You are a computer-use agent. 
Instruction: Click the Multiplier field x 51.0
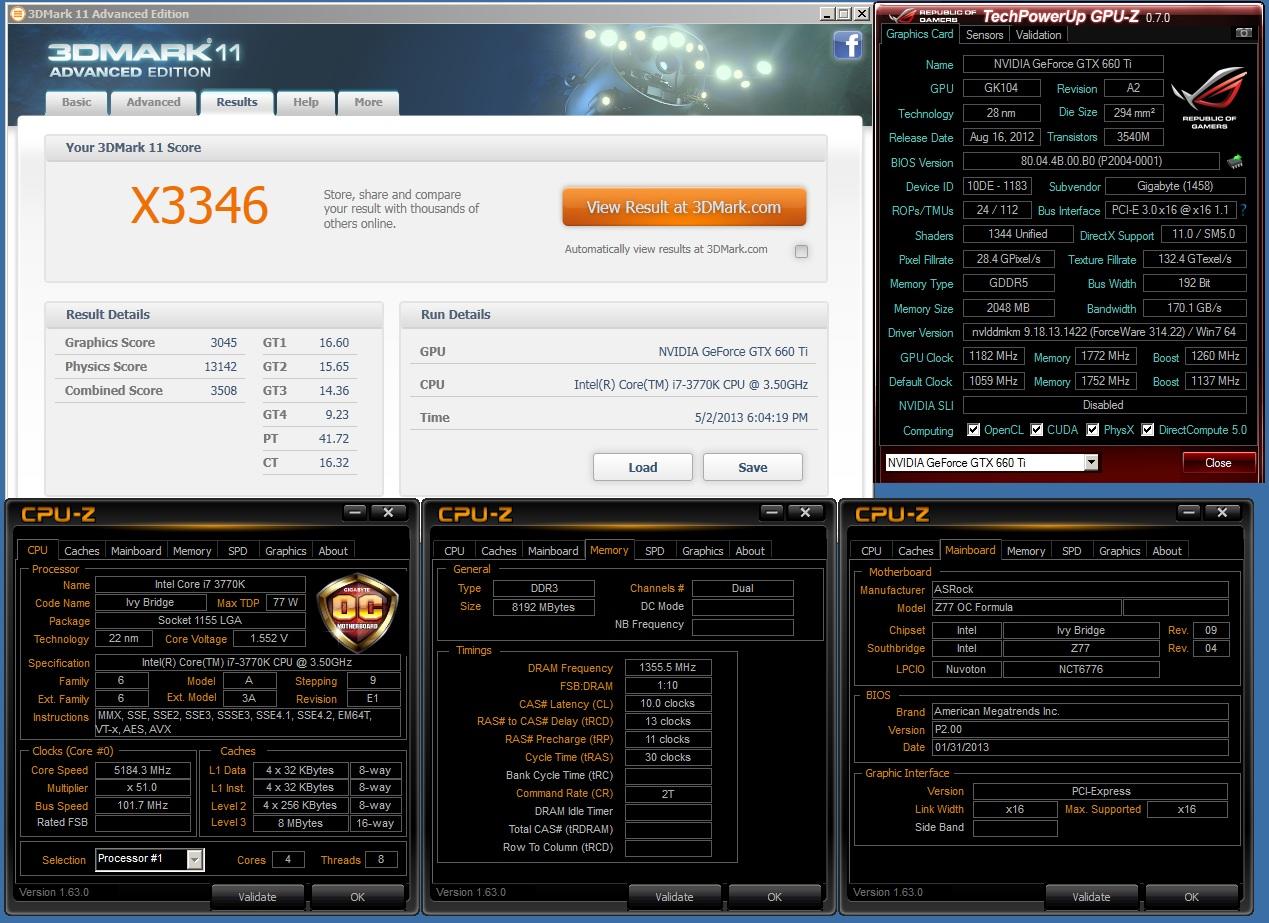143,788
